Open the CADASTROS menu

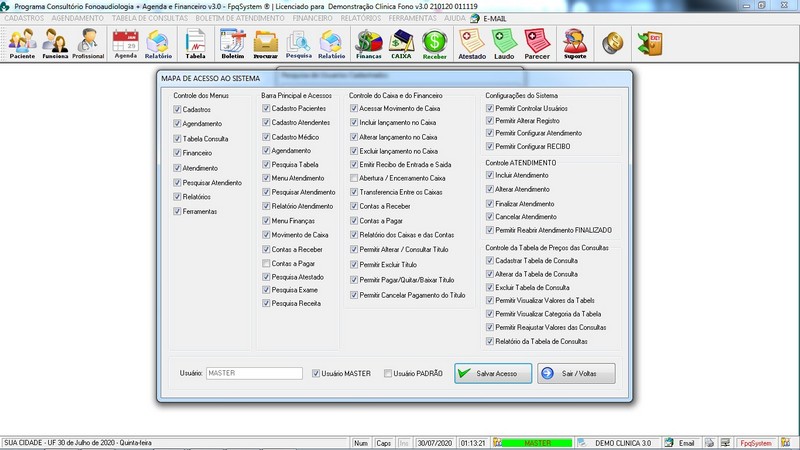pyautogui.click(x=24, y=18)
